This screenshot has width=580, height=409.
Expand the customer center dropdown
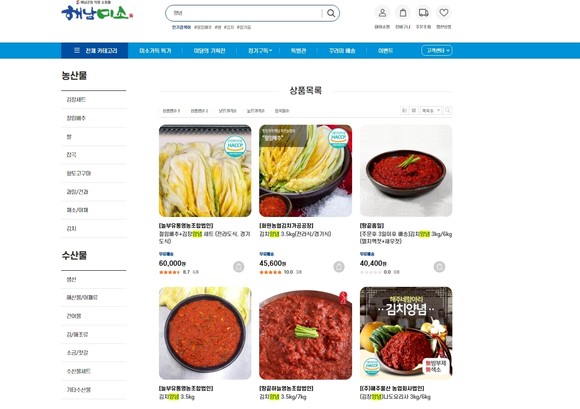437,50
